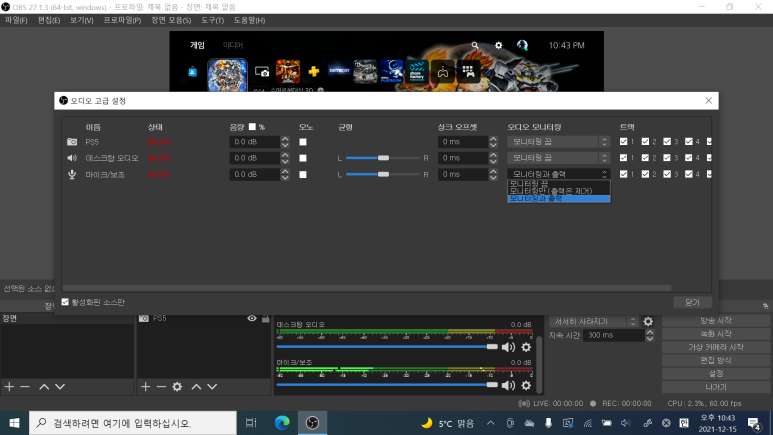Move scene up arrow icon
The height and width of the screenshot is (435, 773).
point(44,387)
